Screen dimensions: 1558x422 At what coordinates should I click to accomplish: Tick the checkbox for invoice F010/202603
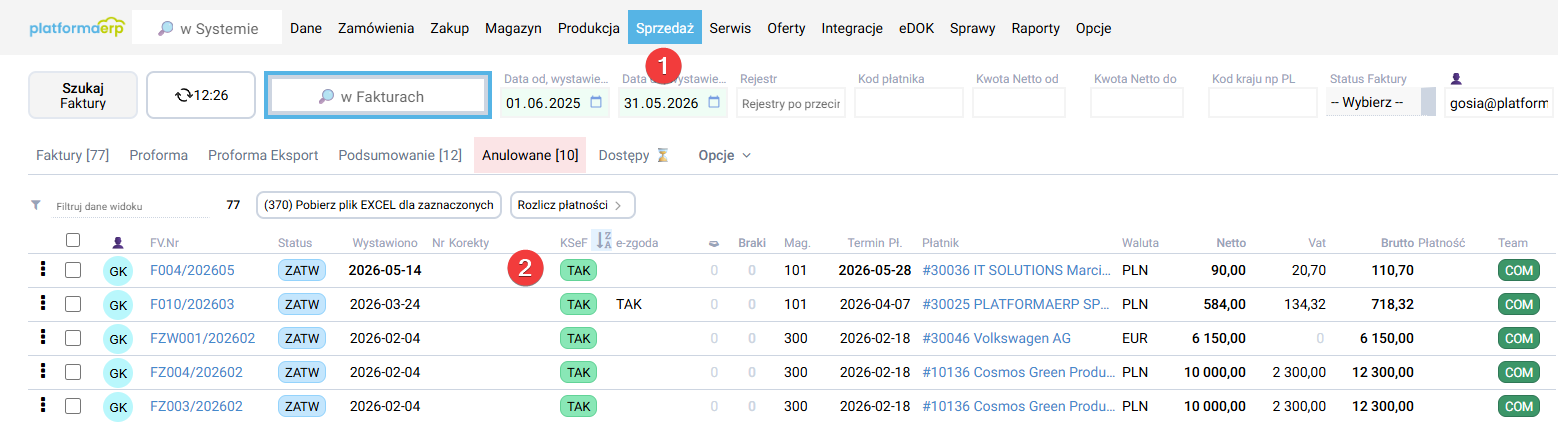click(72, 304)
